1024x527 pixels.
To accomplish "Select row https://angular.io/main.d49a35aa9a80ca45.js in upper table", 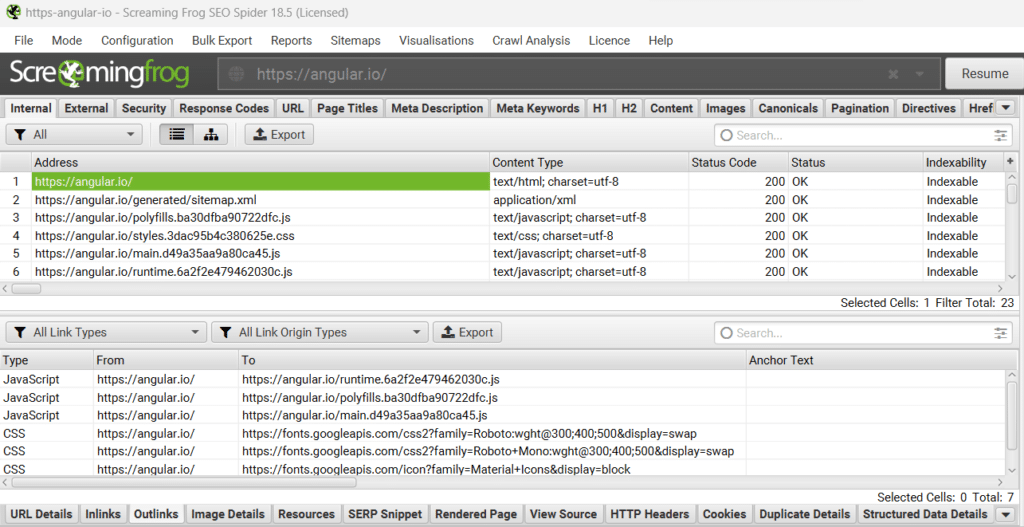I will tap(503, 253).
